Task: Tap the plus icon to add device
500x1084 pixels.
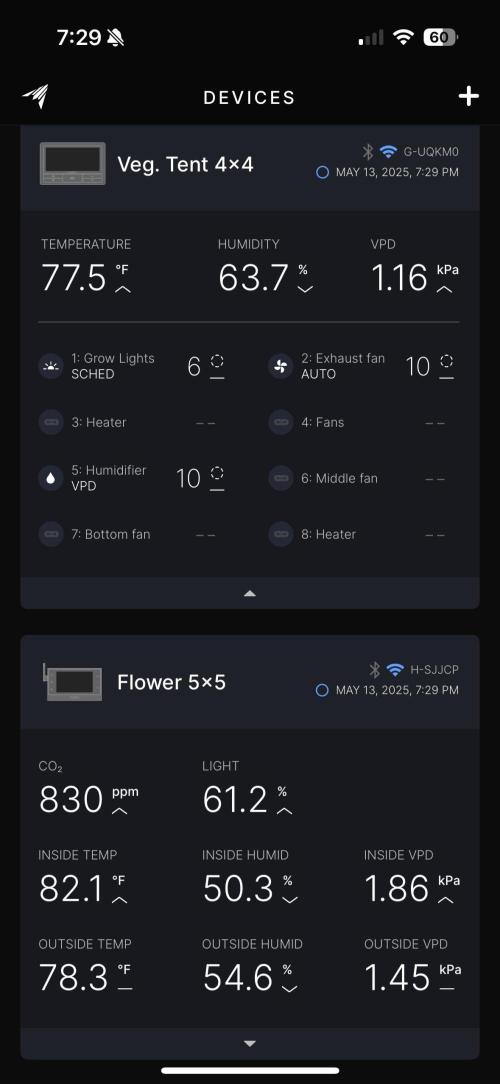Action: (468, 97)
